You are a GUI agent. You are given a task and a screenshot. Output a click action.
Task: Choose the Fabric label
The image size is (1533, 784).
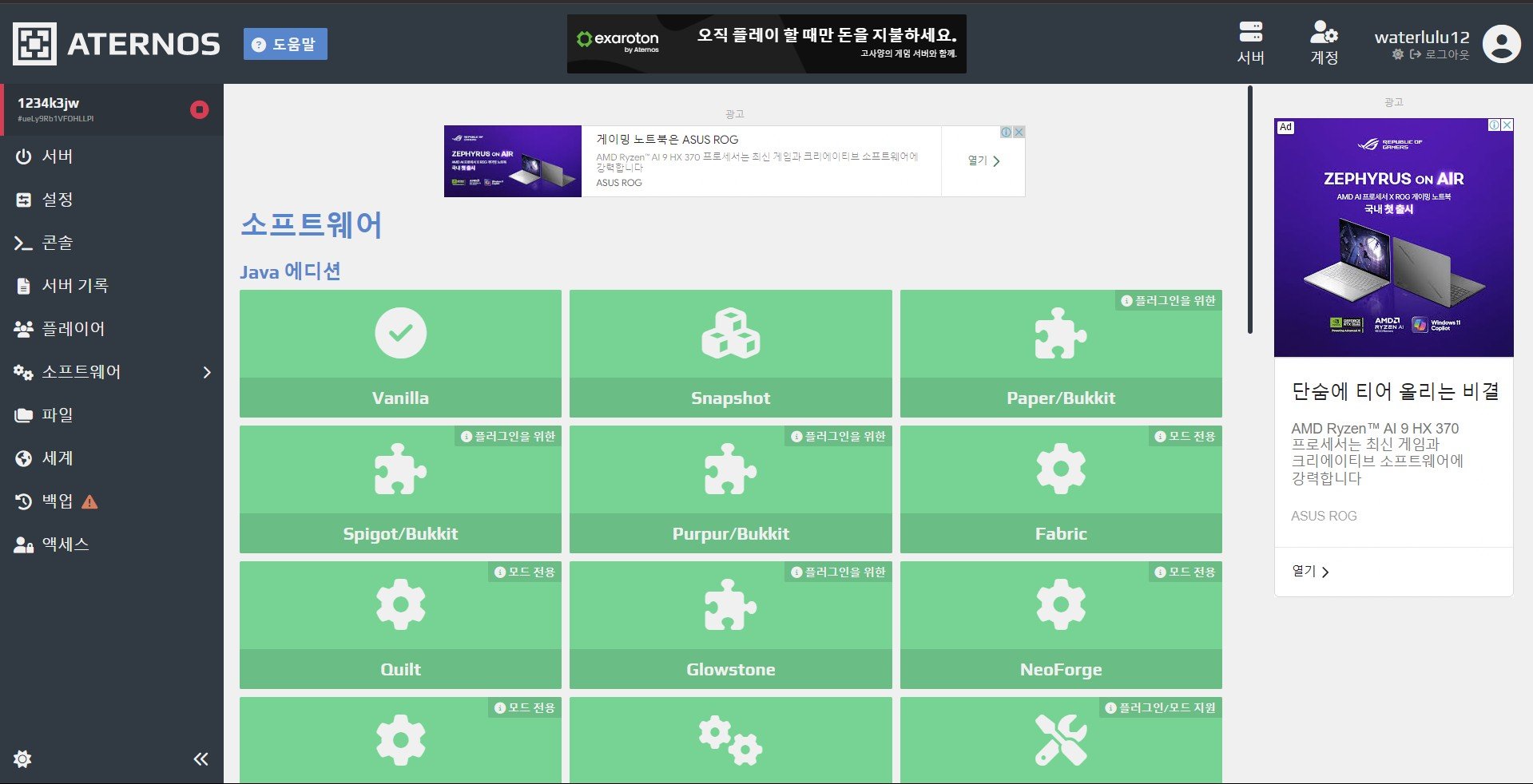[x=1061, y=533]
